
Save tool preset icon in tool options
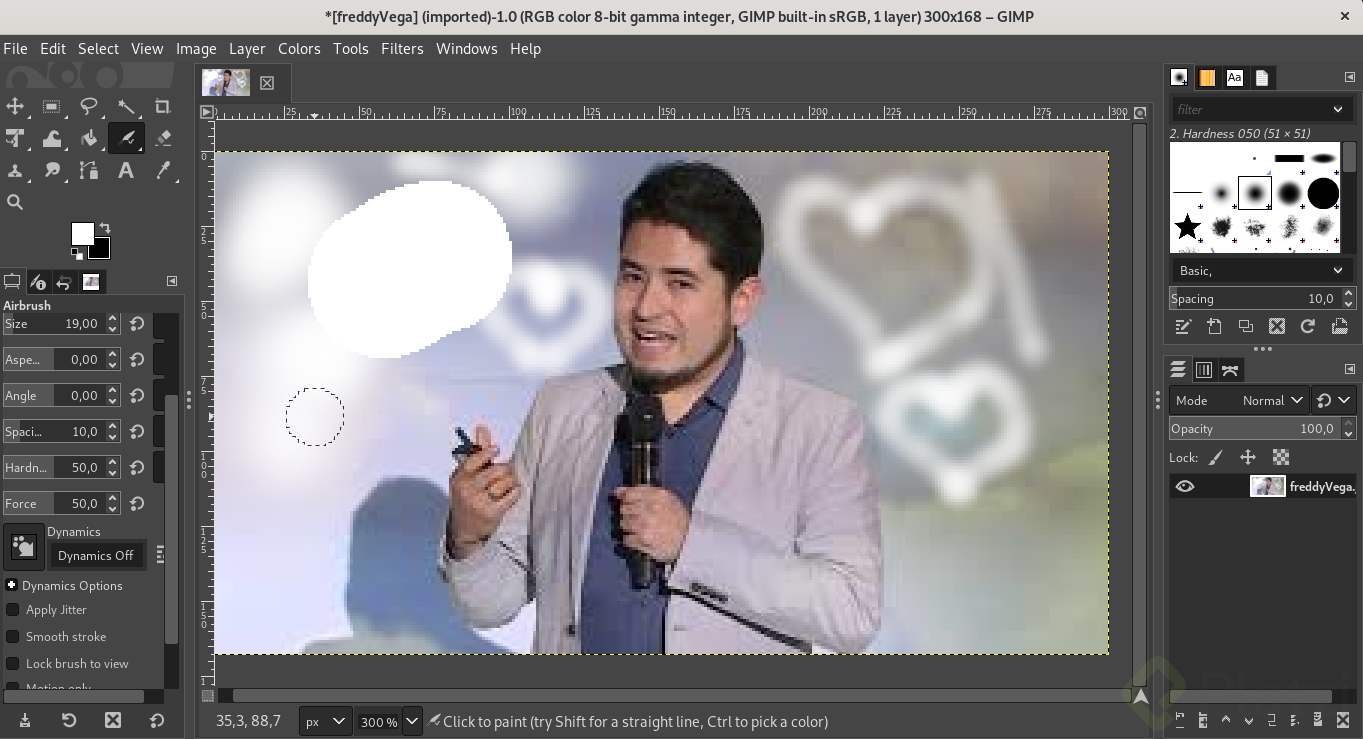tap(25, 720)
